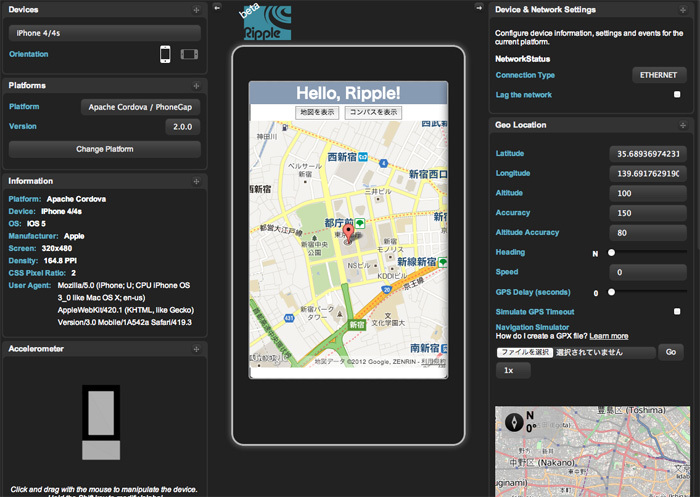
Task: Click the red map marker pin
Action: (348, 233)
